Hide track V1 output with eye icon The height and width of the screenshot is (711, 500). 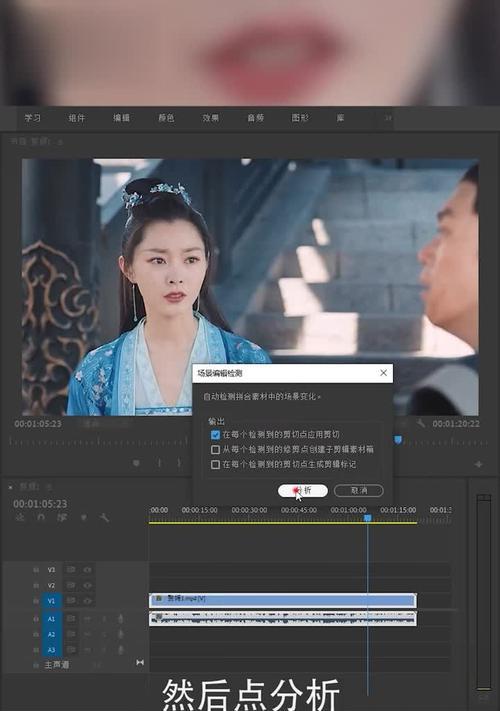(87, 600)
